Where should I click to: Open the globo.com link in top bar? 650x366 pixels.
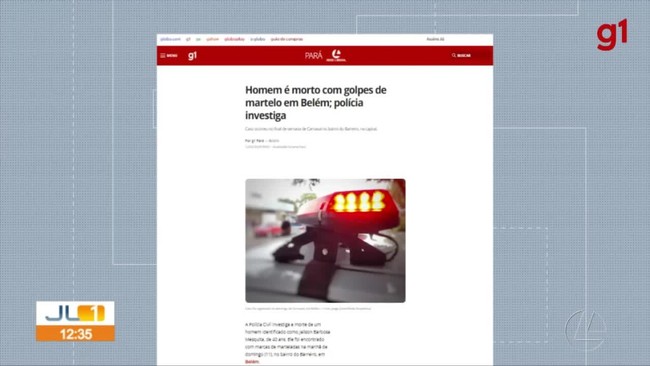pyautogui.click(x=170, y=39)
